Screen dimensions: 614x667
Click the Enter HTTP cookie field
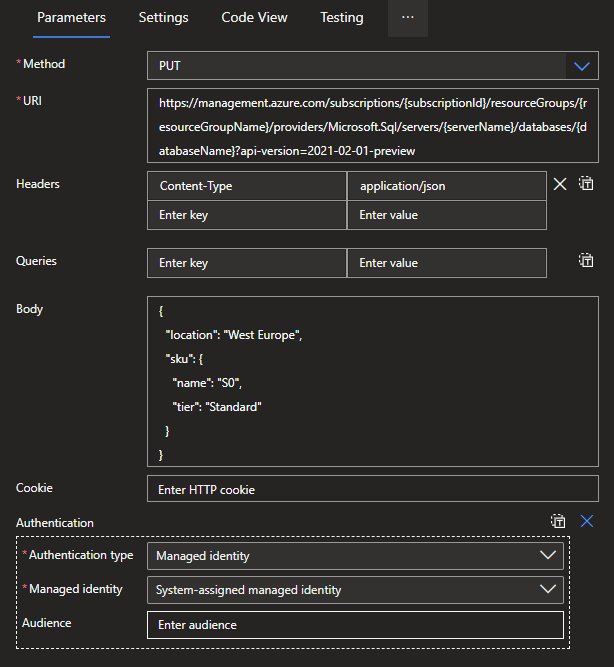coord(372,489)
